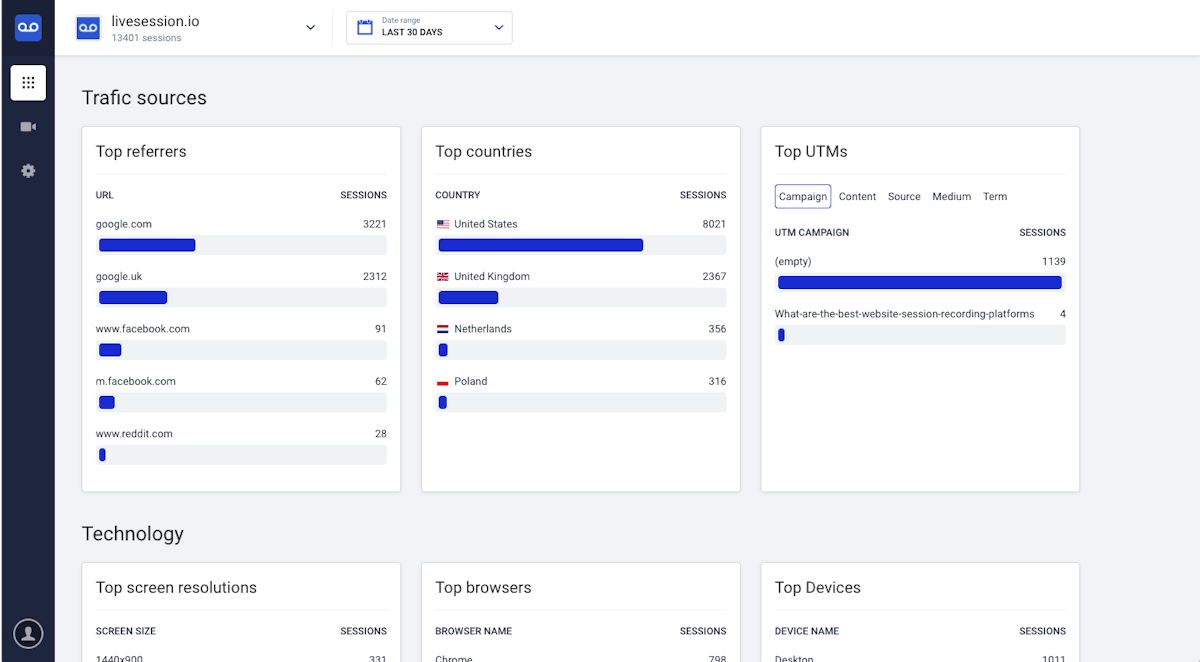The width and height of the screenshot is (1200, 662).
Task: Expand the livesession.io website selector chevron
Action: (310, 28)
